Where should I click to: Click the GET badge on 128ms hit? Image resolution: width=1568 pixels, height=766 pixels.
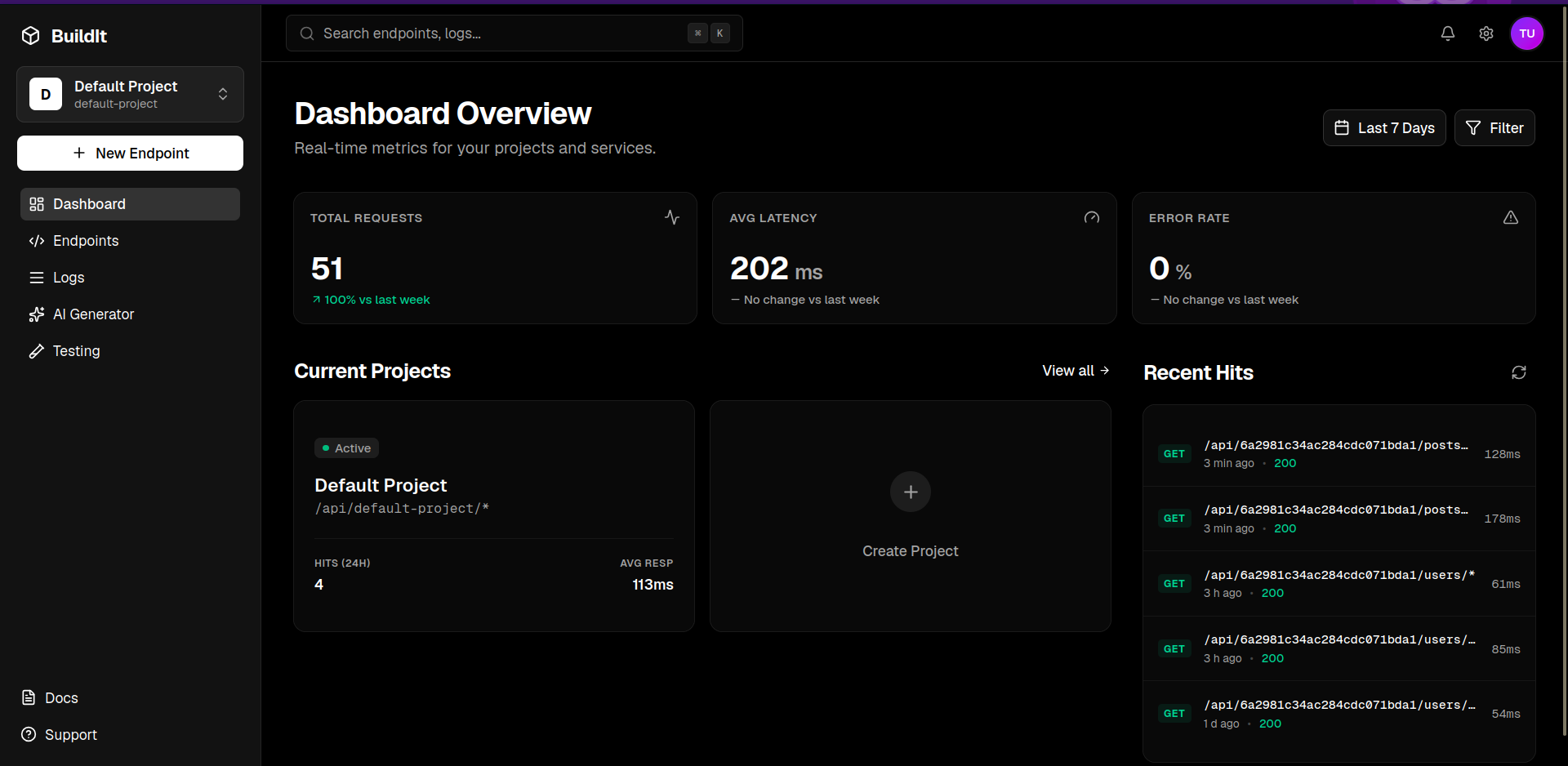point(1174,454)
